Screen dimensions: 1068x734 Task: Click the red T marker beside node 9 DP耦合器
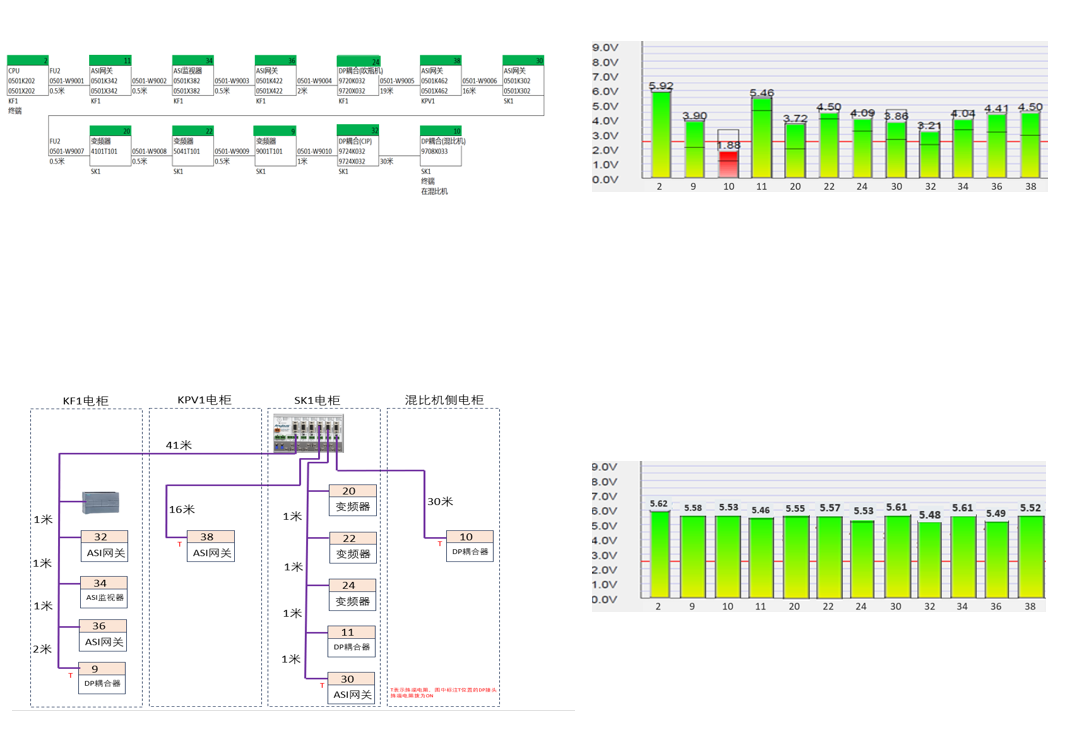point(70,676)
